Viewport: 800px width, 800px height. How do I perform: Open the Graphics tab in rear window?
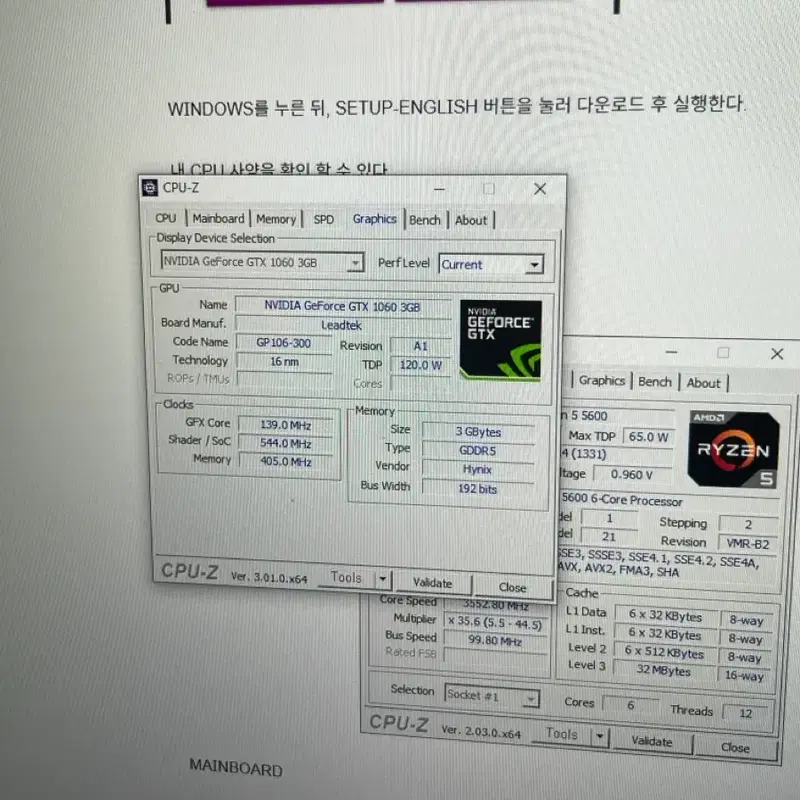tap(602, 381)
